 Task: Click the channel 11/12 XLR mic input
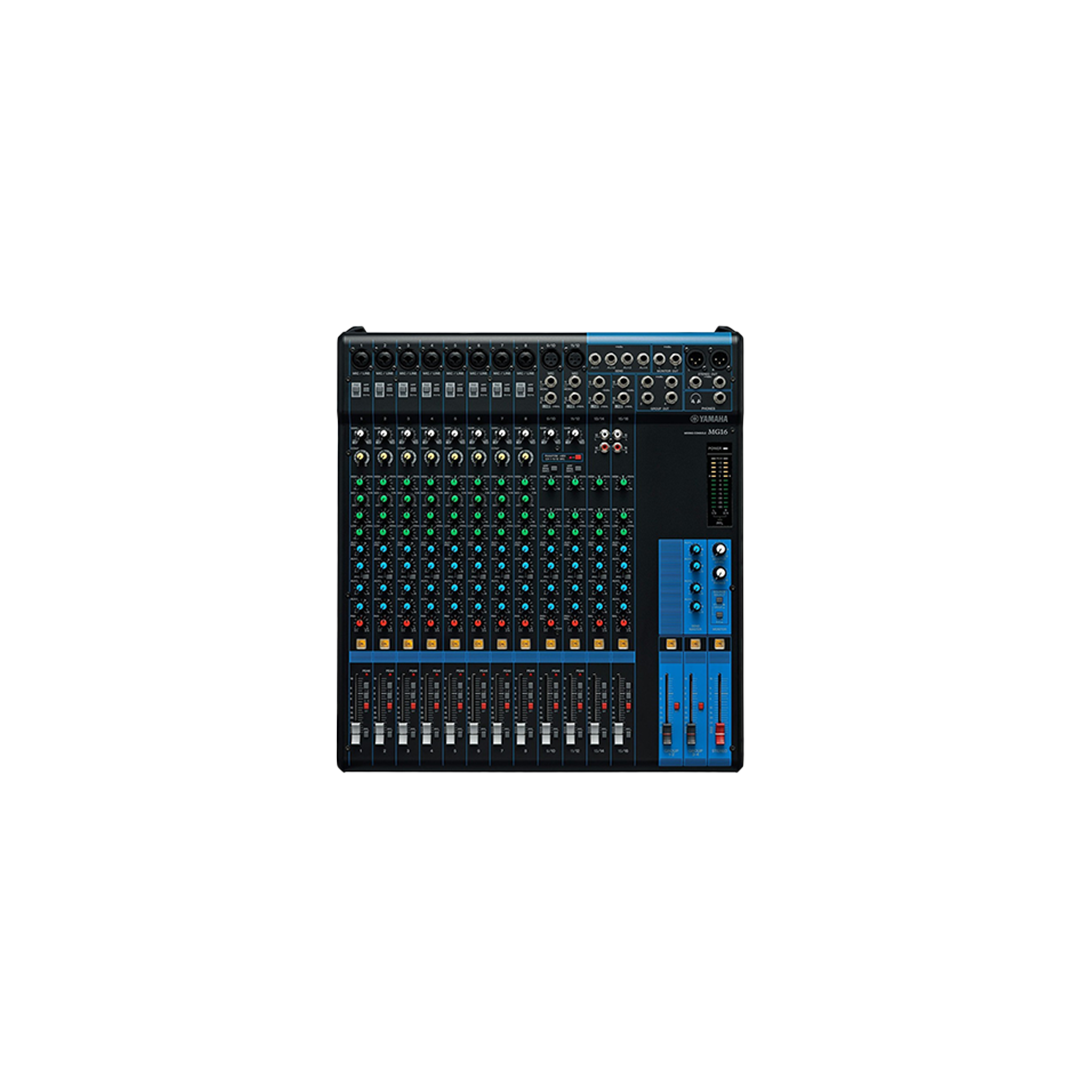pyautogui.click(x=574, y=359)
